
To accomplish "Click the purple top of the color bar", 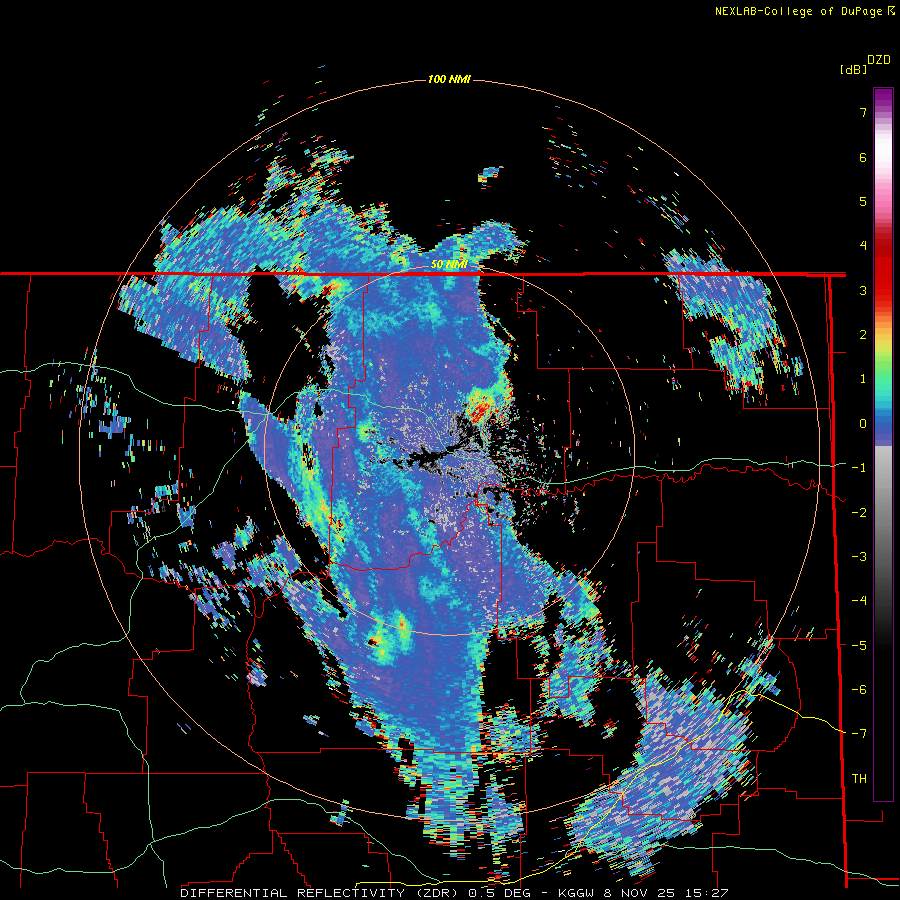I will coord(883,98).
